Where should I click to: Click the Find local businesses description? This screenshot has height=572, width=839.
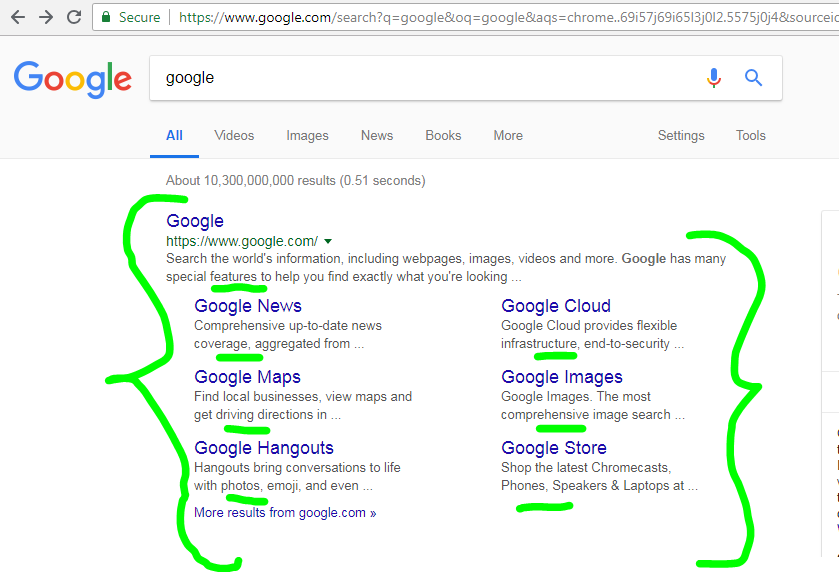pyautogui.click(x=303, y=406)
